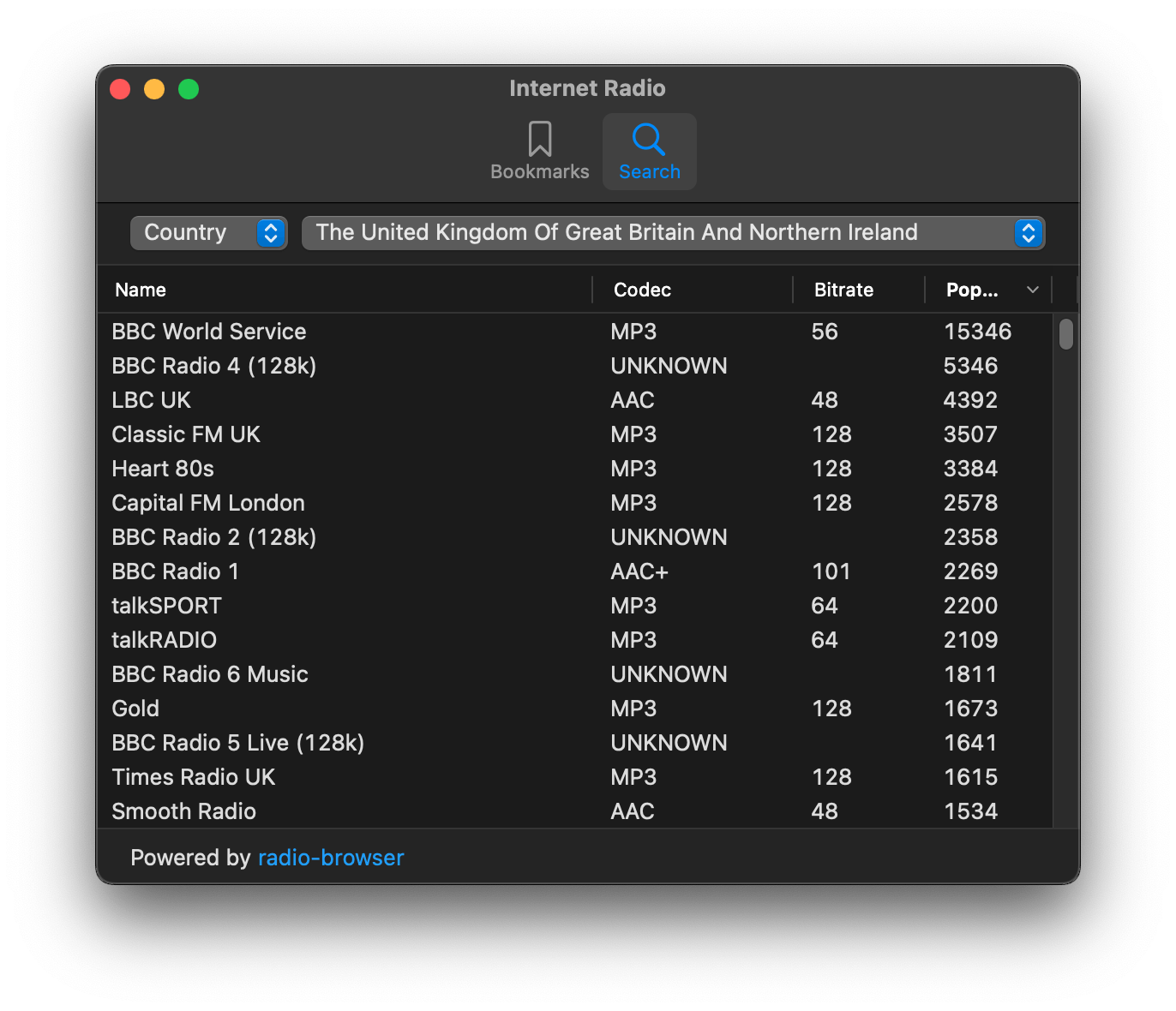The image size is (1176, 1011).
Task: Select the LBC UK station row
Action: click(x=575, y=400)
